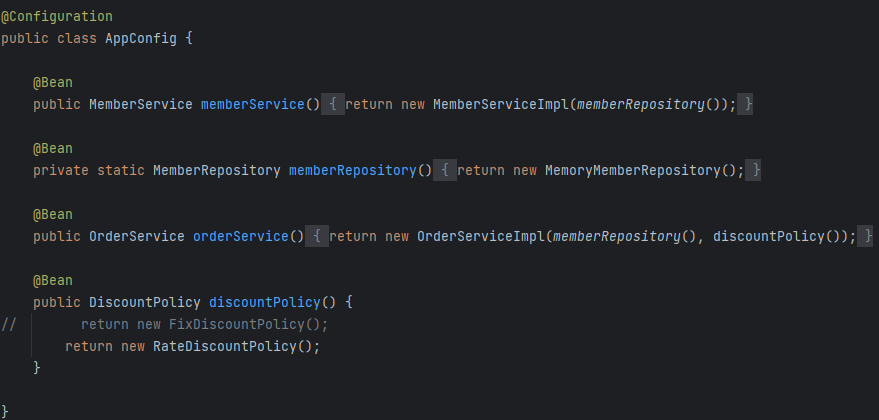Click the final closing brace of AppConfig class
879x420 pixels.
click(x=4, y=411)
